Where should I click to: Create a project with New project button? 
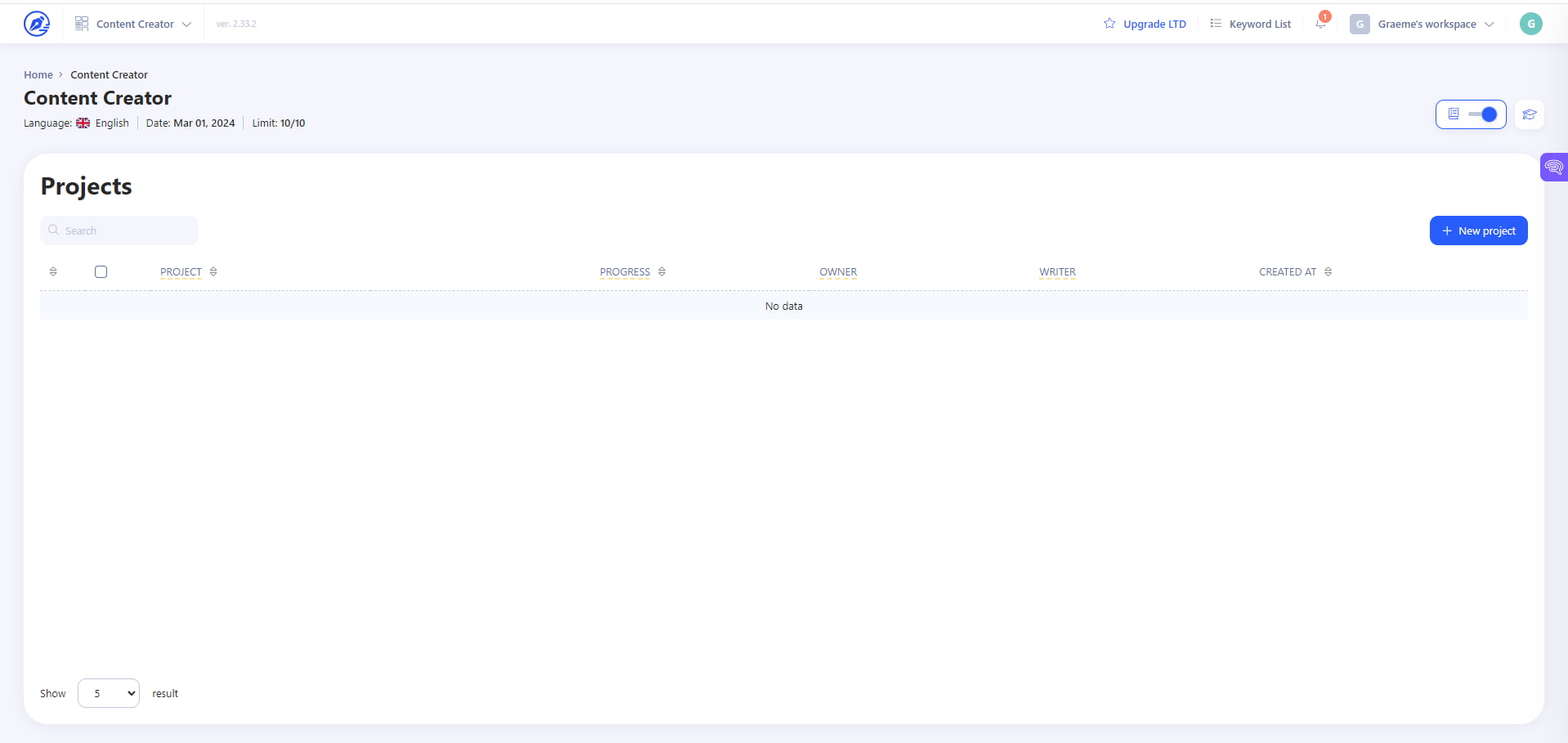point(1477,230)
